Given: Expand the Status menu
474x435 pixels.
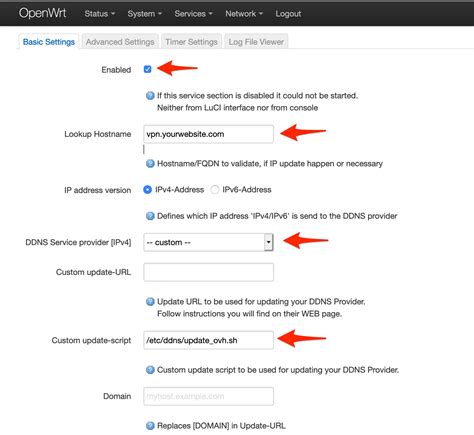Looking at the screenshot, I should [x=100, y=14].
